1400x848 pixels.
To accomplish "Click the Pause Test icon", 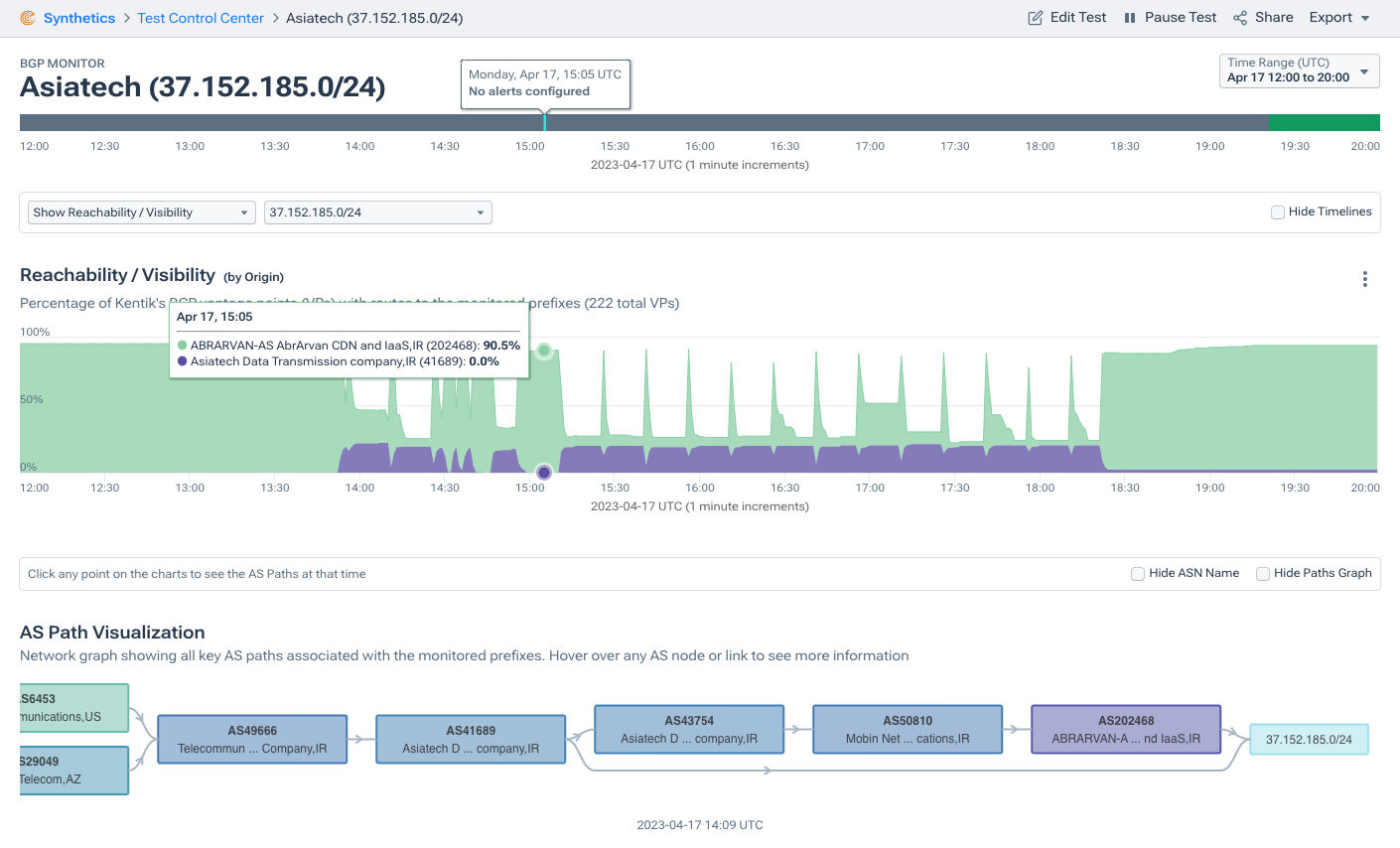I will tap(1130, 18).
